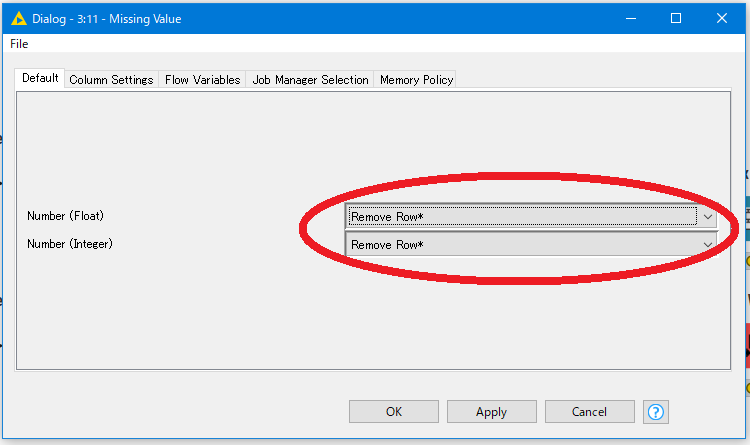Image resolution: width=750 pixels, height=445 pixels.
Task: Maximize the Missing Value dialog window
Action: click(675, 18)
